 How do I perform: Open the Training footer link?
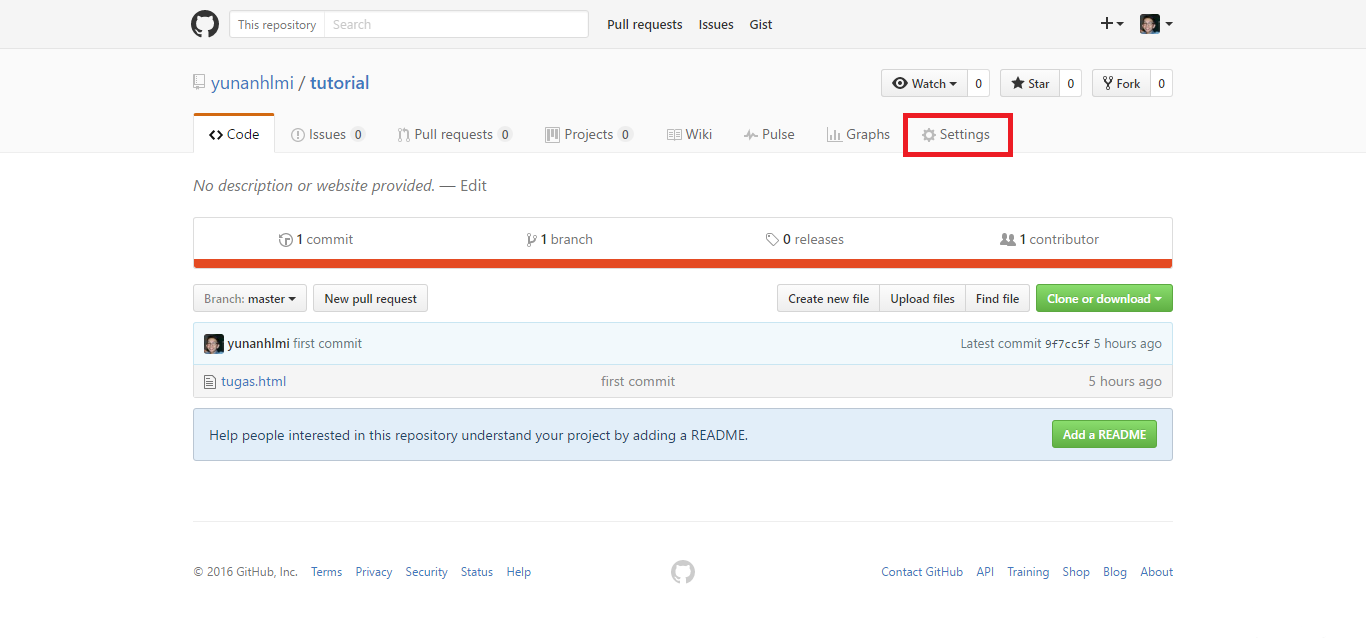point(1028,572)
